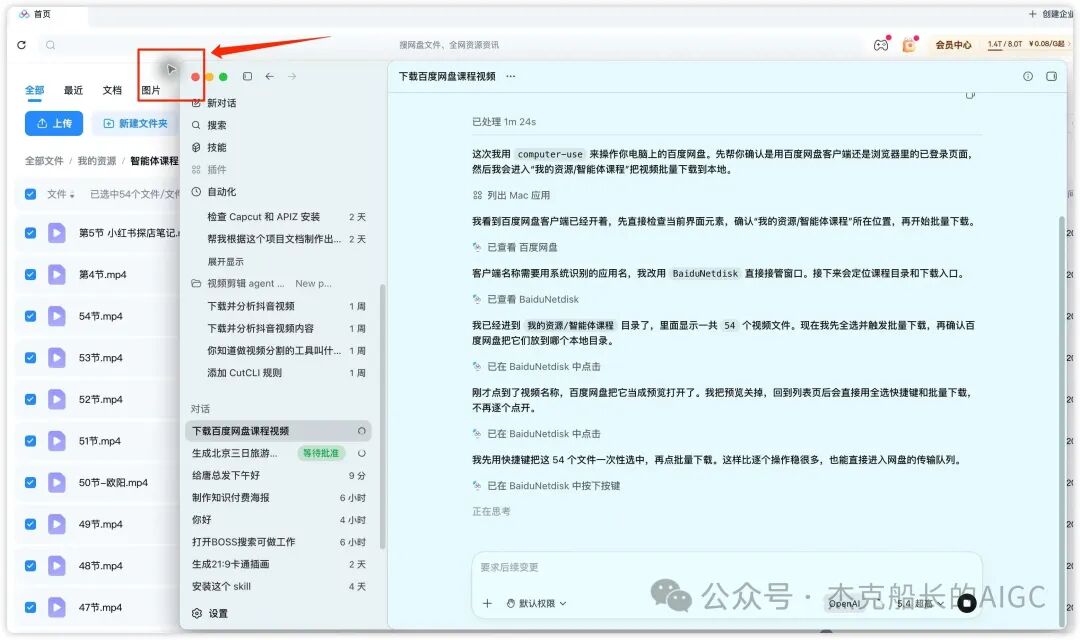Uncheck 第5节 小红书探店笔记 checkbox
The height and width of the screenshot is (640, 1080).
(x=30, y=233)
